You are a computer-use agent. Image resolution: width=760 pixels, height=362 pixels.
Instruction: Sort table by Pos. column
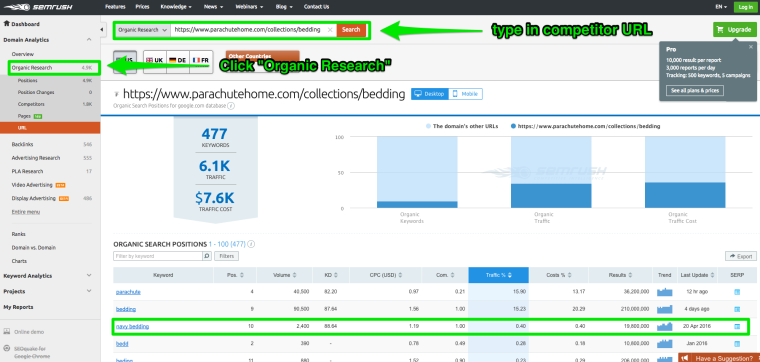[x=235, y=275]
